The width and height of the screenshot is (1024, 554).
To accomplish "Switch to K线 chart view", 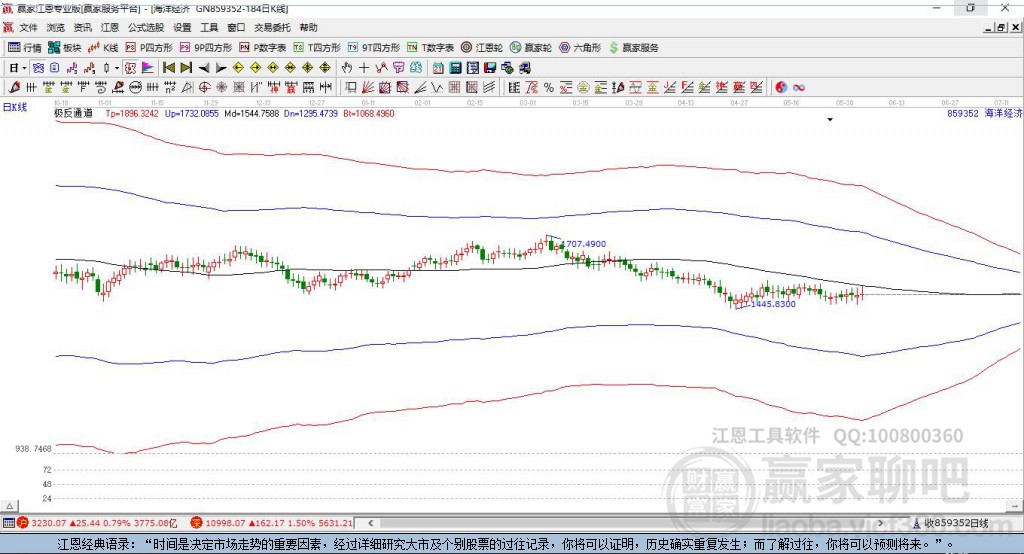I will tap(103, 48).
